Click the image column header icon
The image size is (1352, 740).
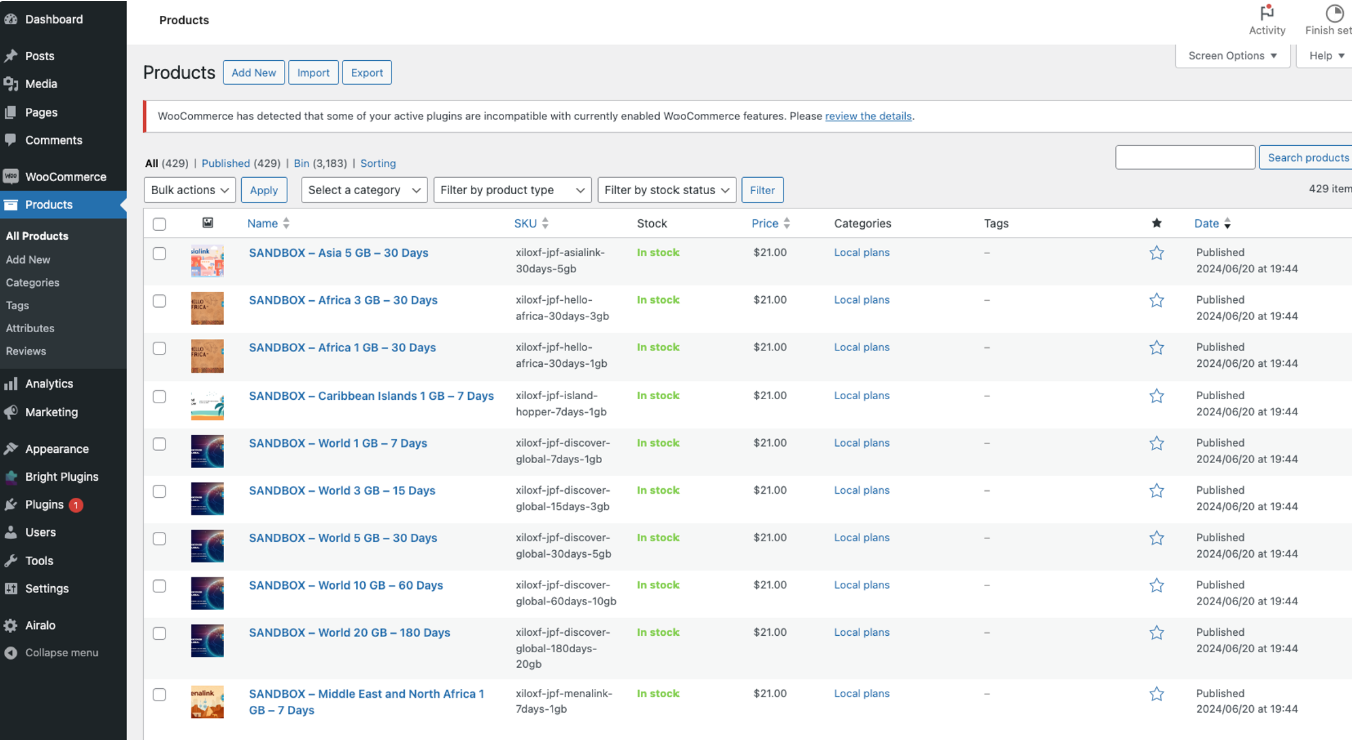pyautogui.click(x=207, y=223)
